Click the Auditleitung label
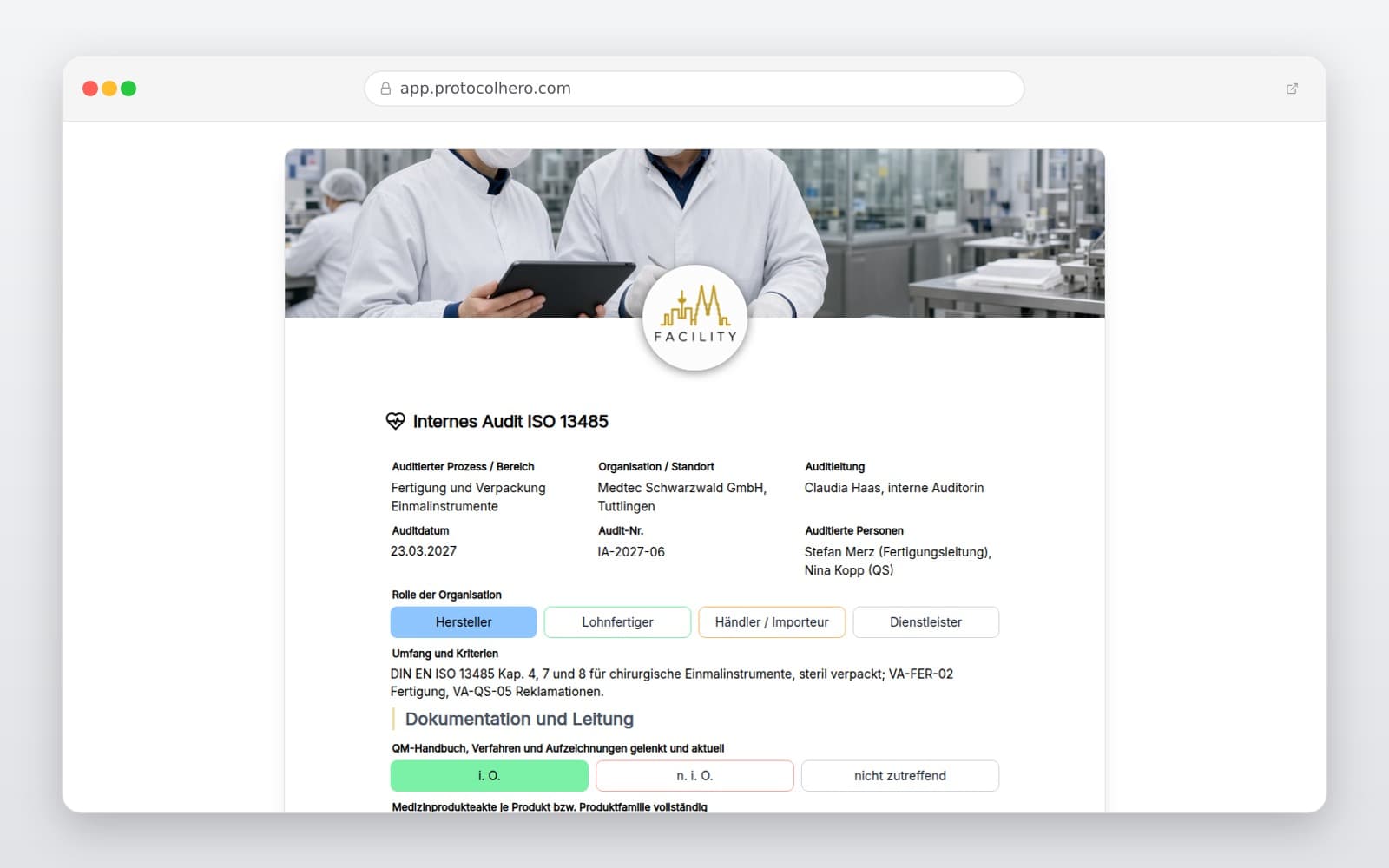This screenshot has width=1389, height=868. point(835,467)
